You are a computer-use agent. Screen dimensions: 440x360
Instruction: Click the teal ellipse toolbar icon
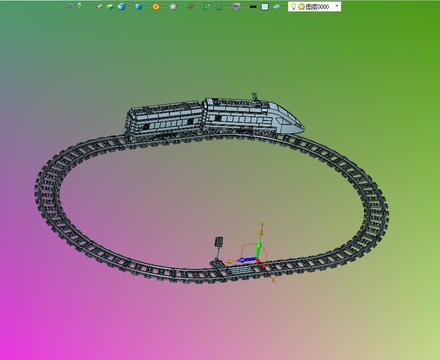(276, 6)
